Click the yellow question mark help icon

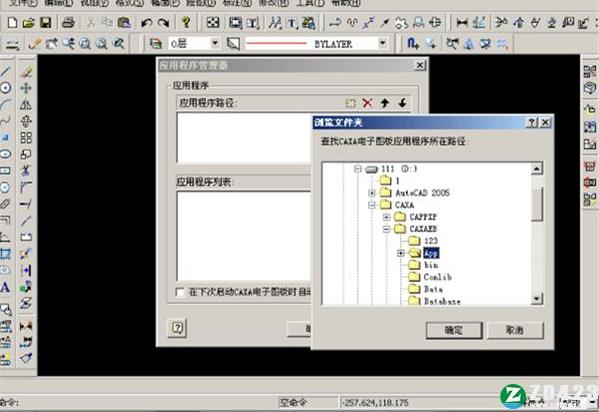(x=186, y=23)
